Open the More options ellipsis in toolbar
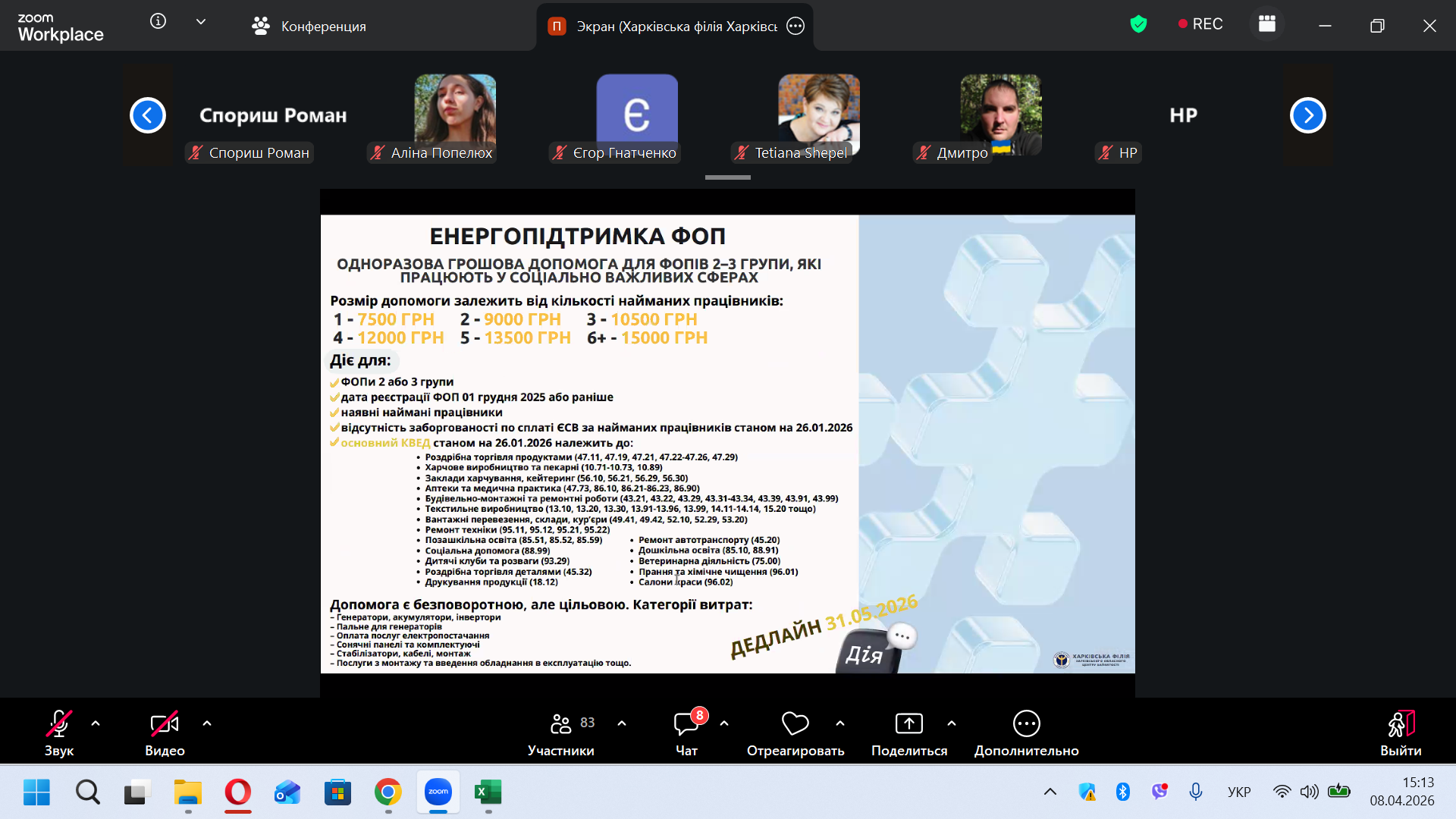Screen dimensions: 1456x819 pyautogui.click(x=1026, y=724)
